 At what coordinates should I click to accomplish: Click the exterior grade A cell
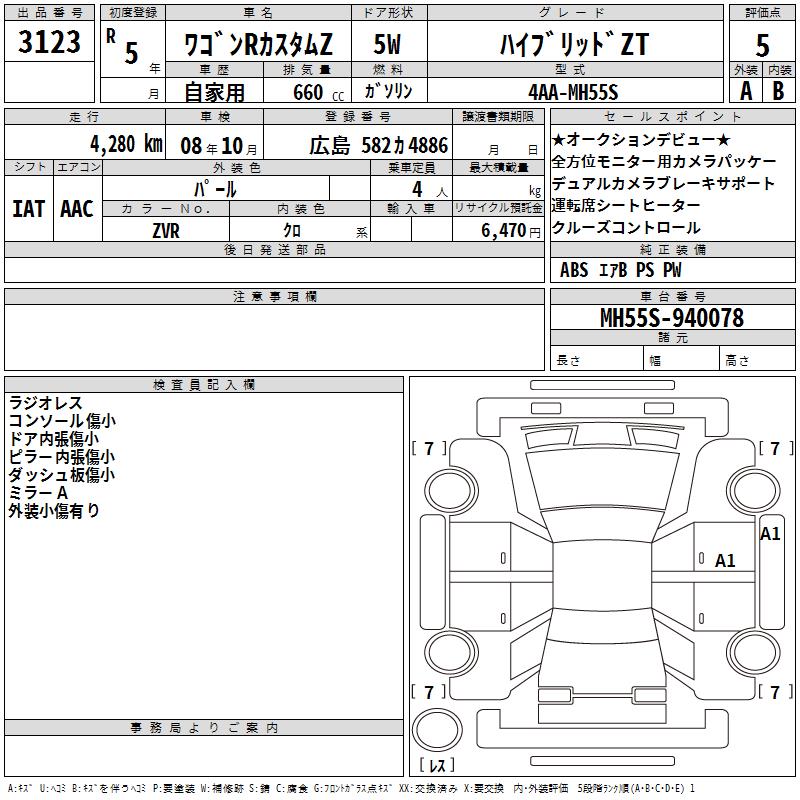[x=745, y=91]
